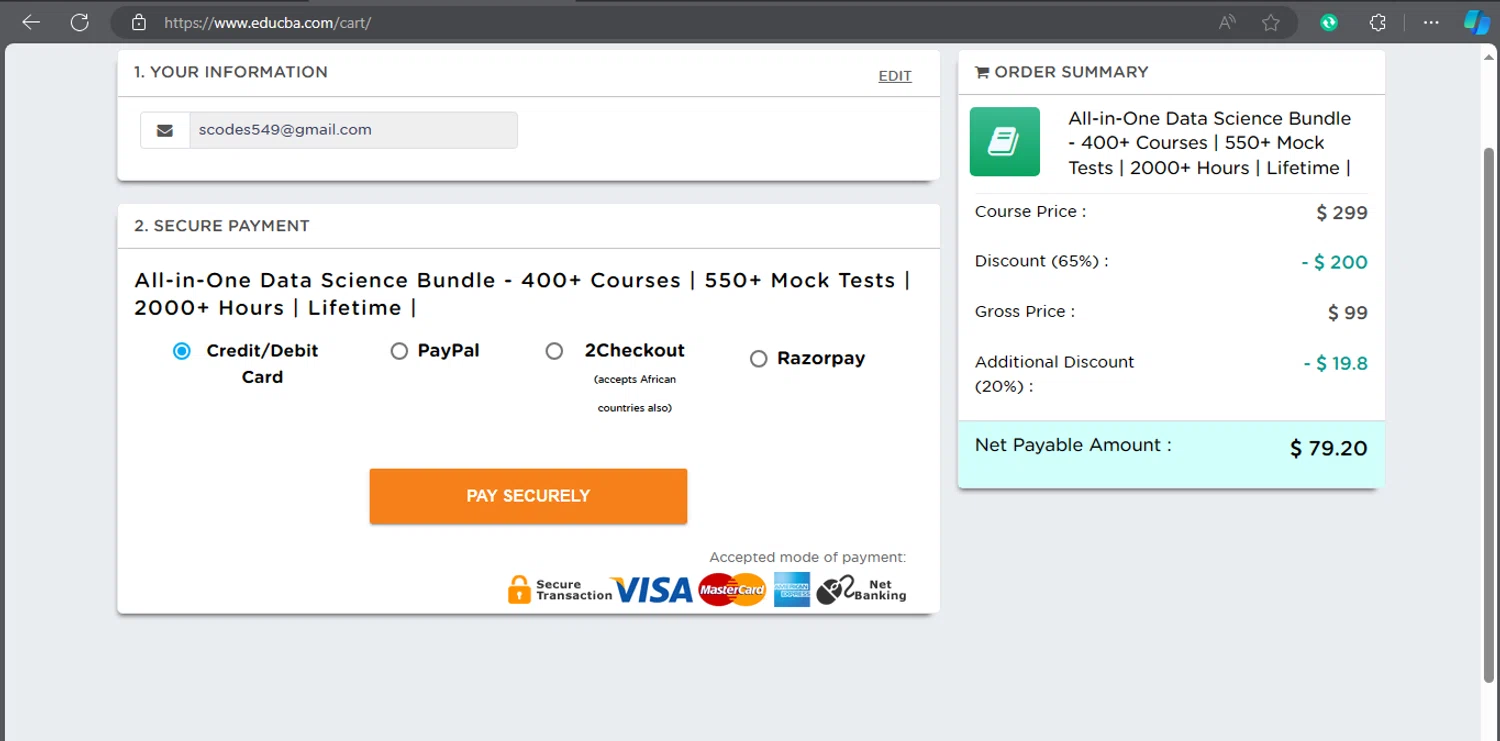Click the Additional Discount - $ 19.8 value
The width and height of the screenshot is (1500, 741).
(1335, 364)
